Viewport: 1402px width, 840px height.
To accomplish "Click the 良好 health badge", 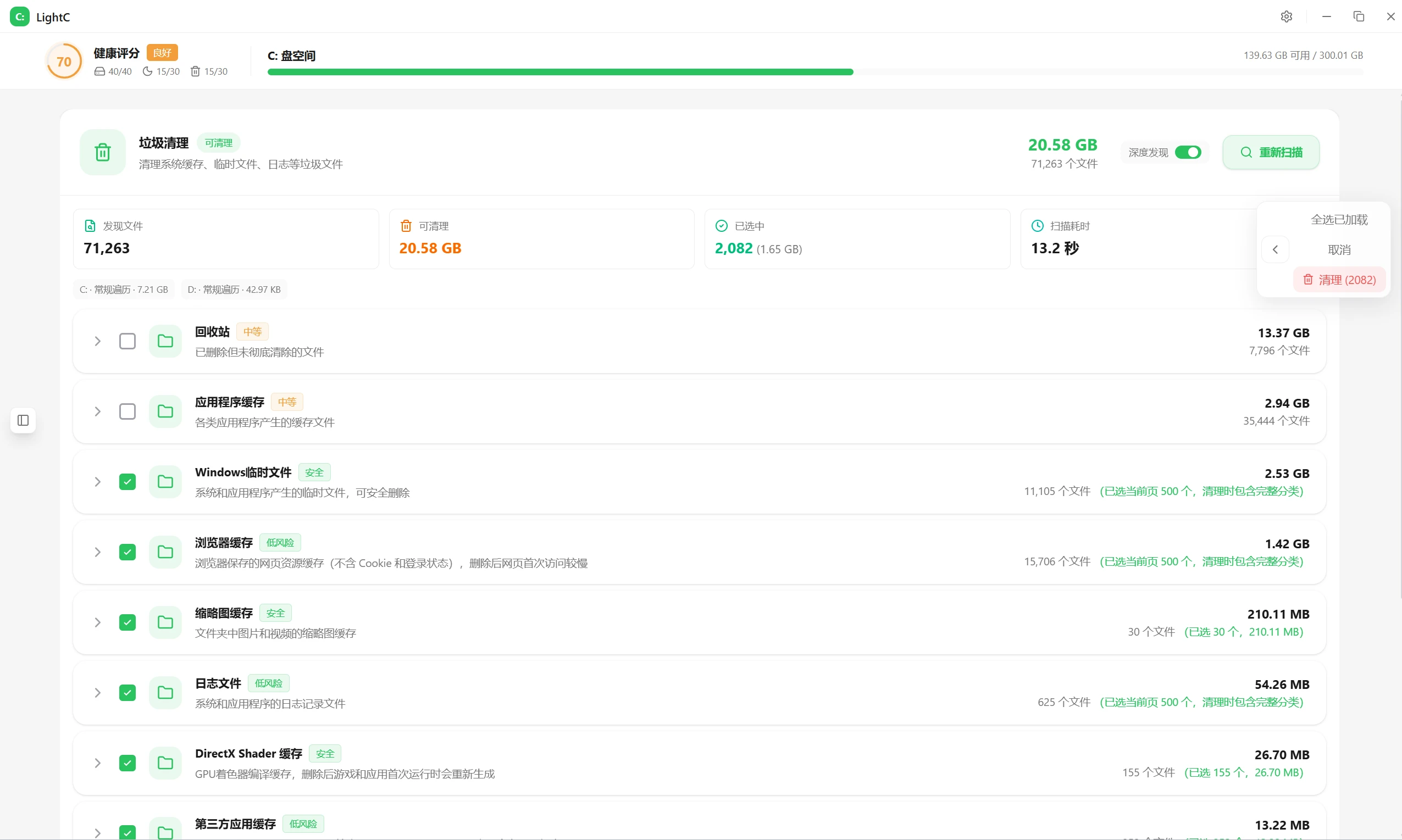I will tap(162, 53).
